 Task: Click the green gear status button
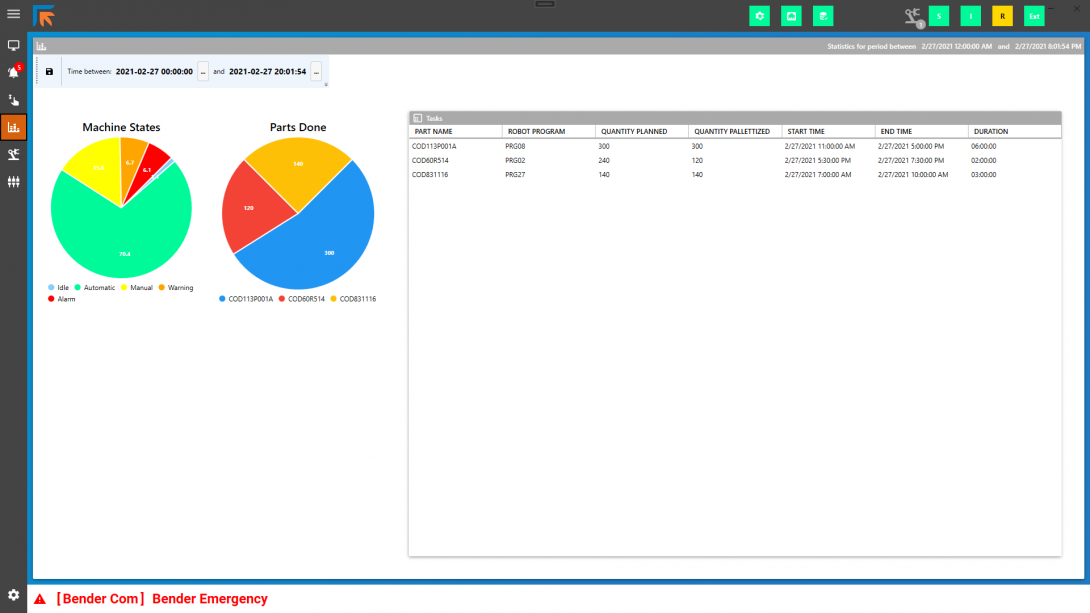[760, 16]
